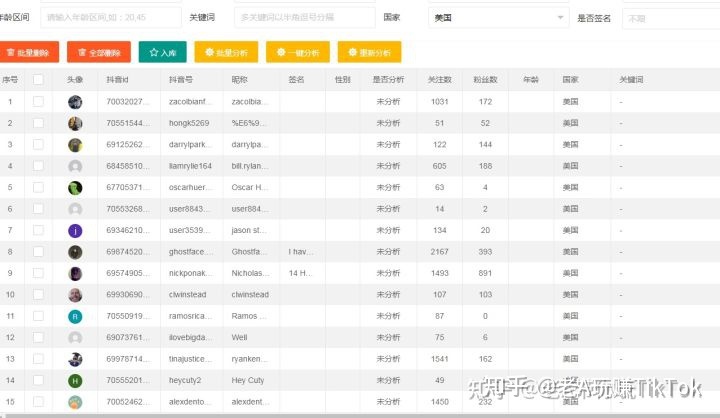Image resolution: width=720 pixels, height=418 pixels.
Task: Open avatar of hongk5269
Action: pos(75,124)
